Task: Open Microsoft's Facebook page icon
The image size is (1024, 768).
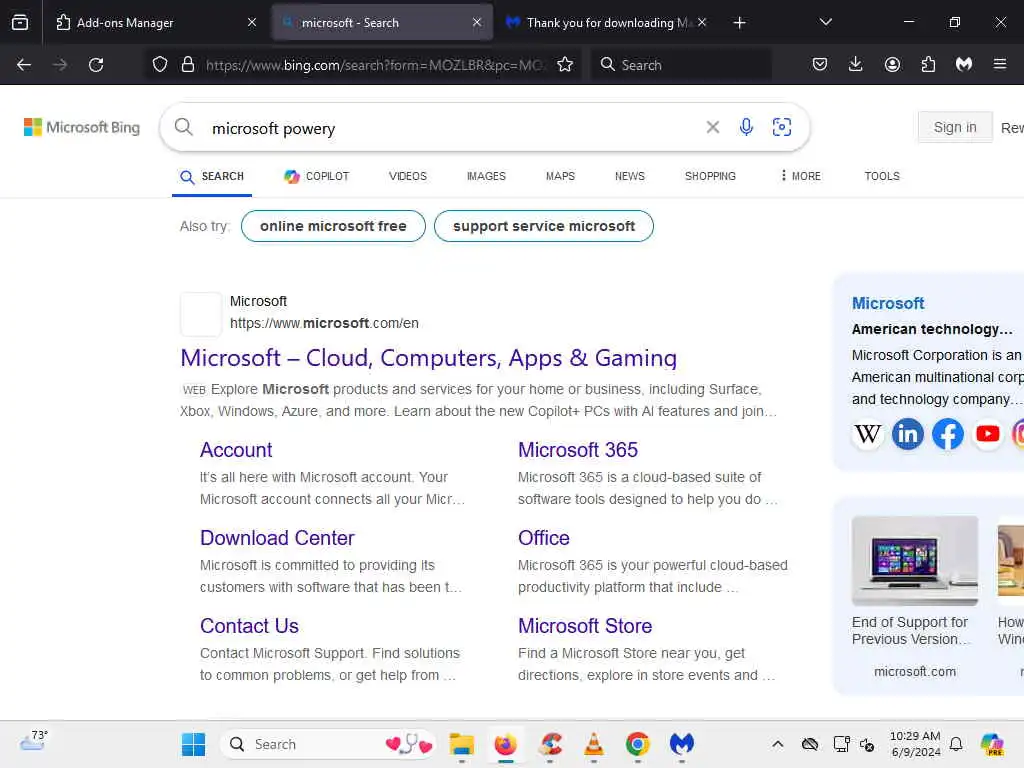Action: pos(948,434)
